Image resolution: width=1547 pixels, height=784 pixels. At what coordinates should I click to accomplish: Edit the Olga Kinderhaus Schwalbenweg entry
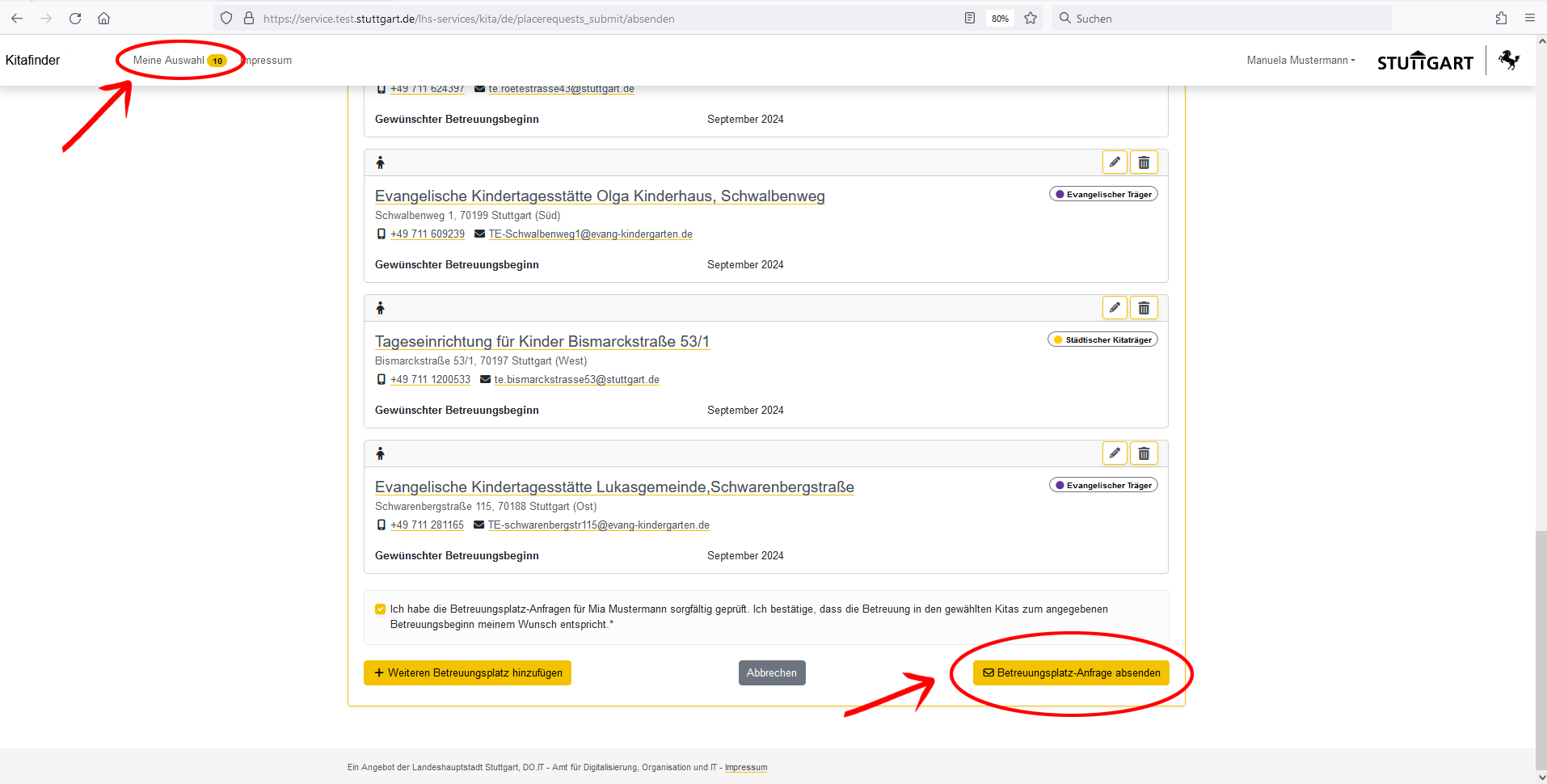pos(1115,162)
